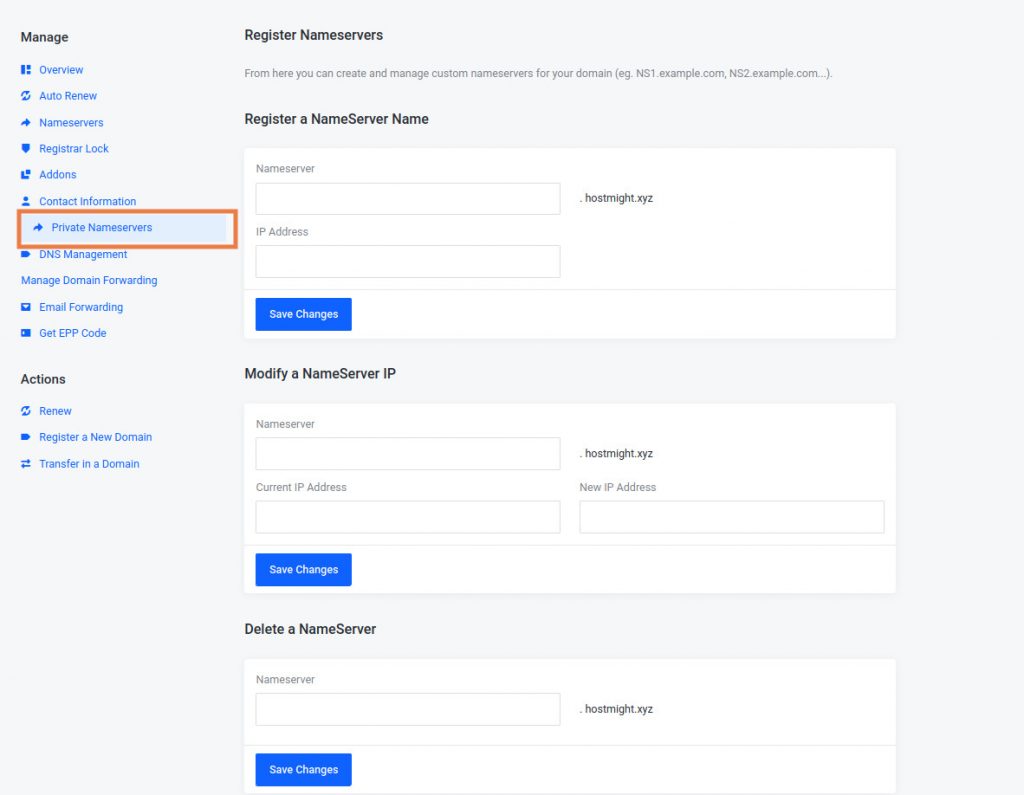
Task: Focus the Nameserver field under Delete a NameServer
Action: [x=408, y=709]
